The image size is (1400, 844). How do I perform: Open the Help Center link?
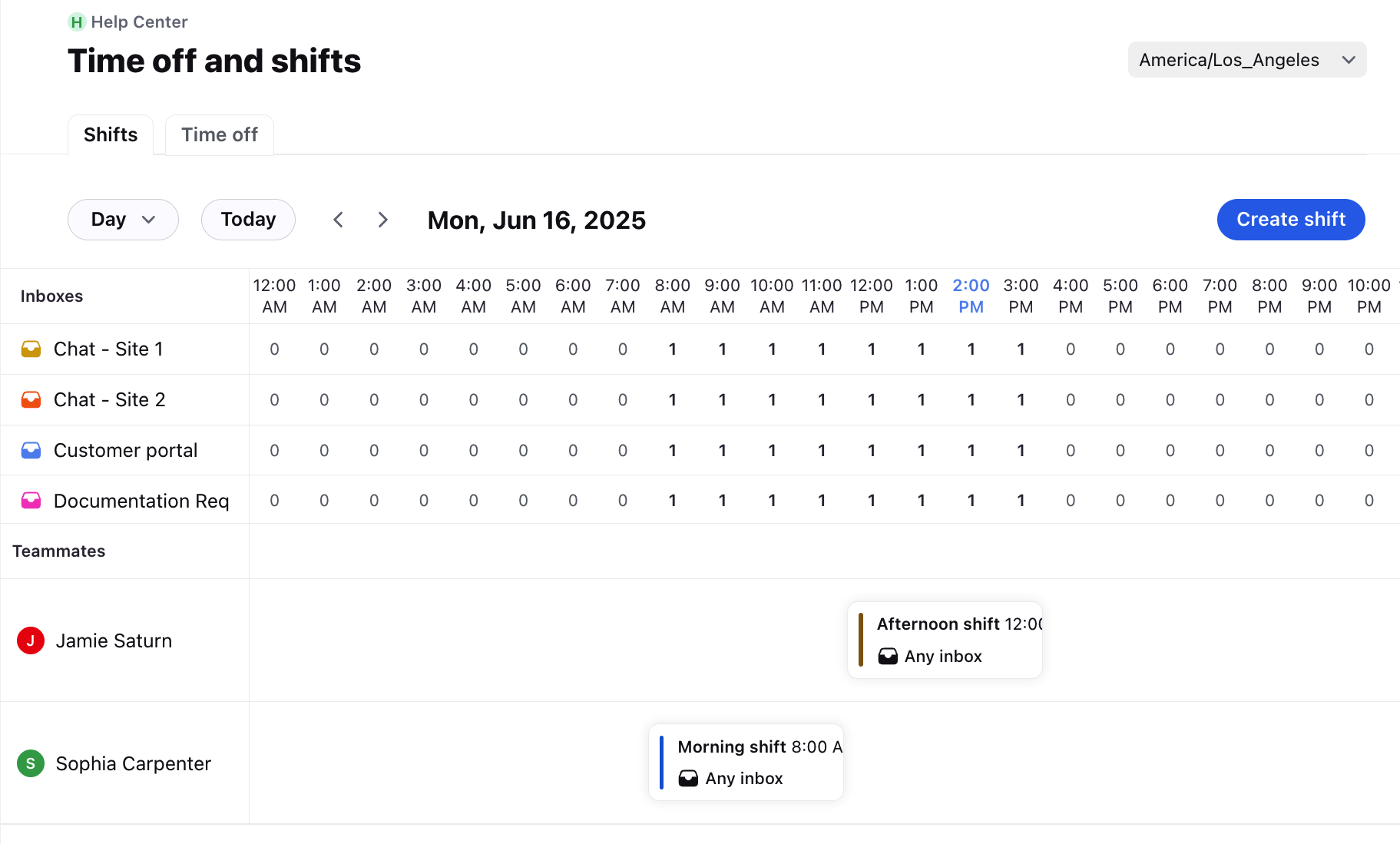tap(139, 22)
